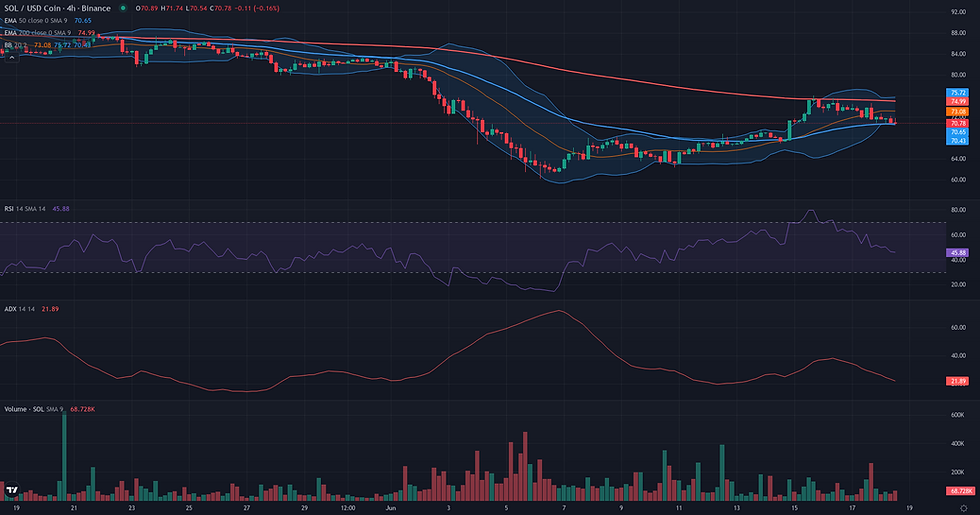Select the BB 20 2 indicator legend
The height and width of the screenshot is (515, 980).
16,45
